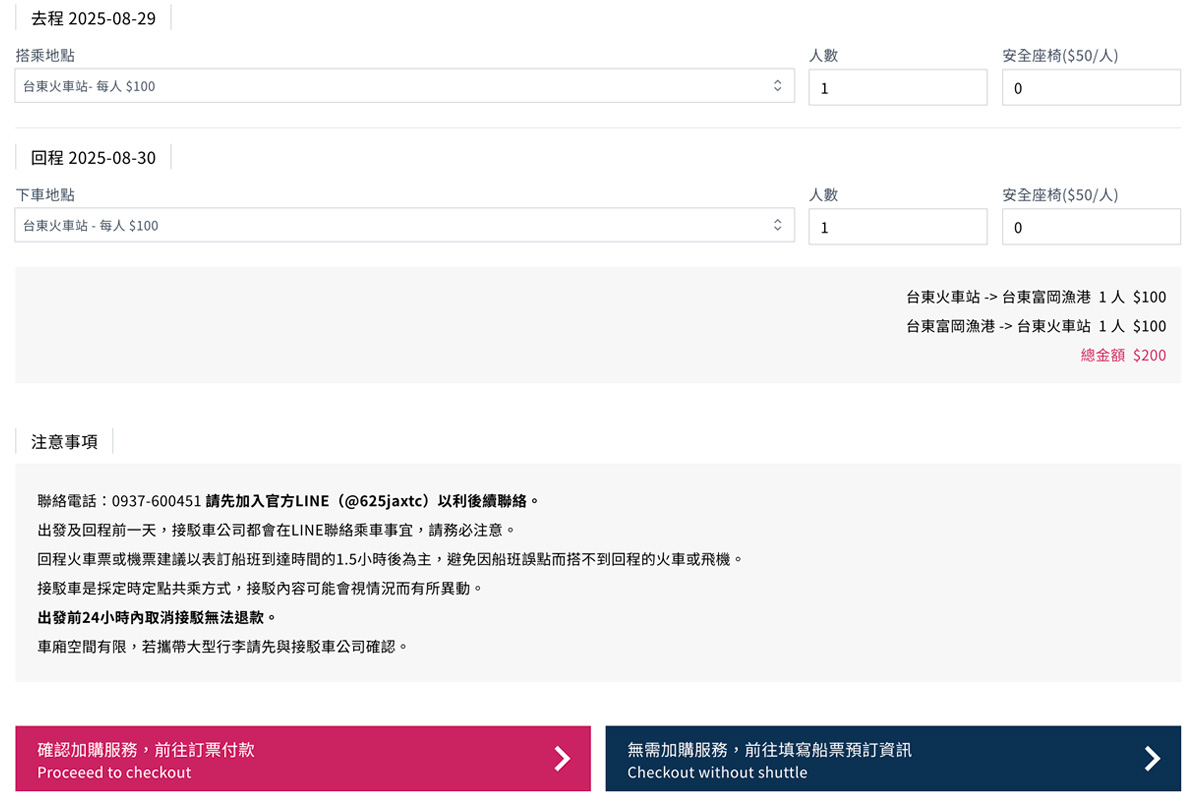
Task: Click the 回程 2025-08-30 heading
Action: coord(93,157)
